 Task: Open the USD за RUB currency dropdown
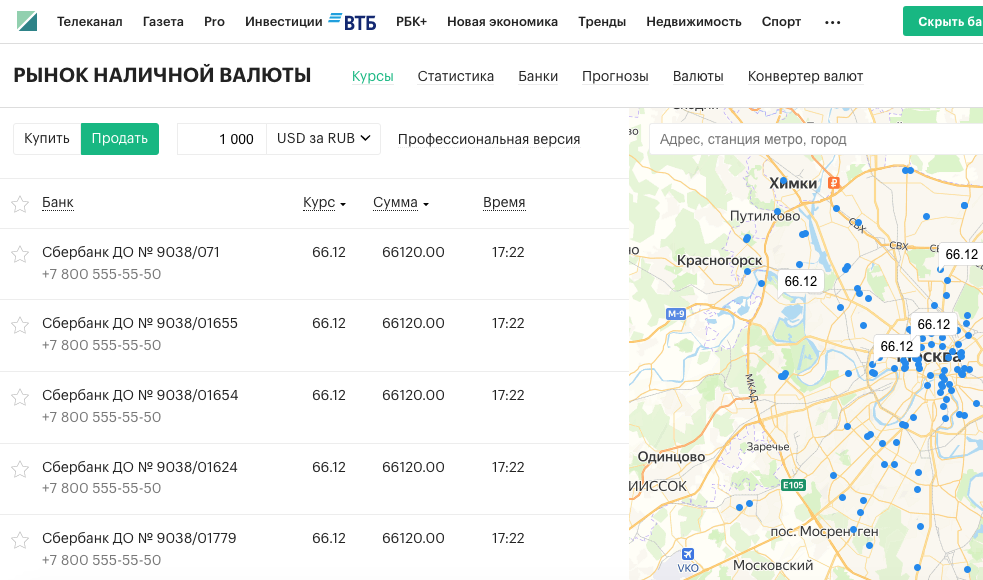click(323, 139)
